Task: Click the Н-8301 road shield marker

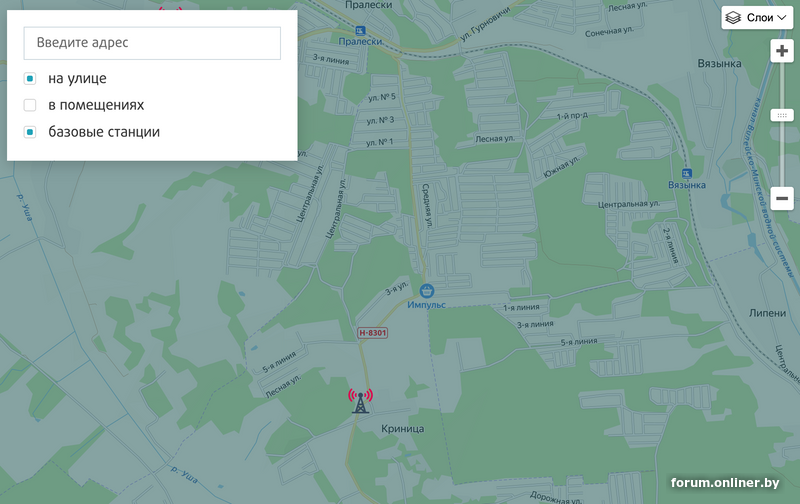Action: point(372,333)
